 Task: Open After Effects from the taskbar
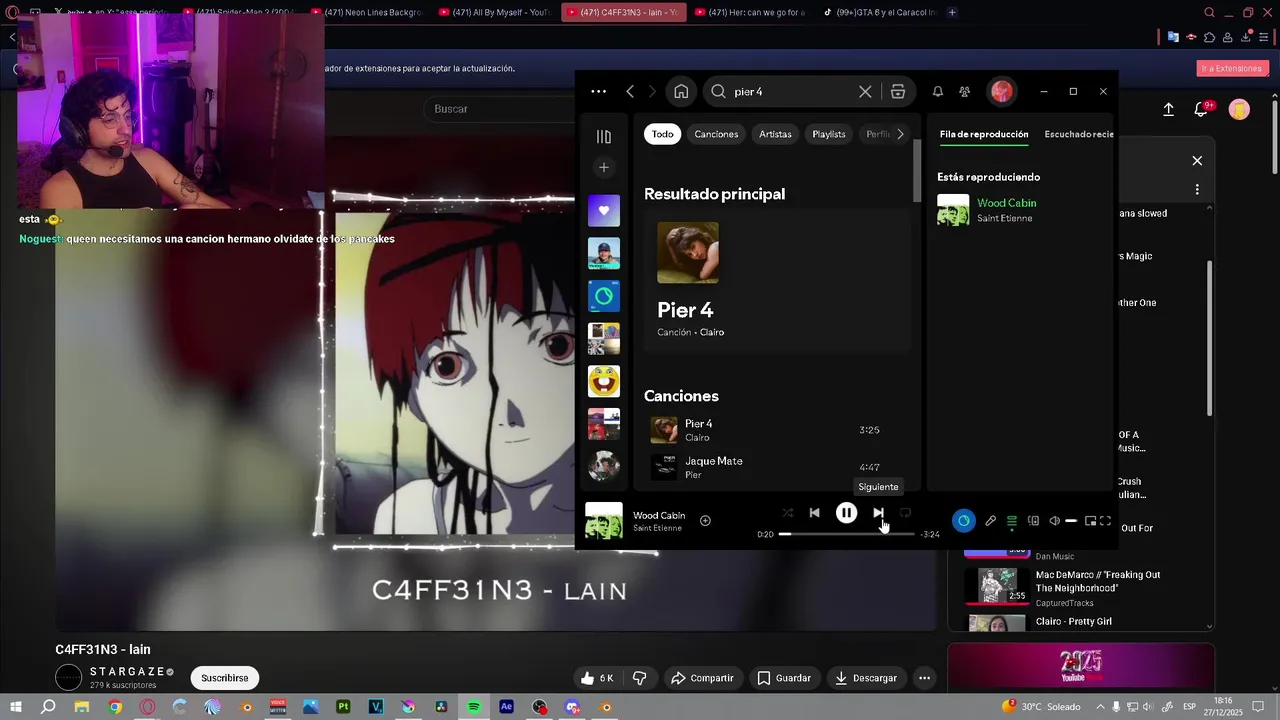507,707
